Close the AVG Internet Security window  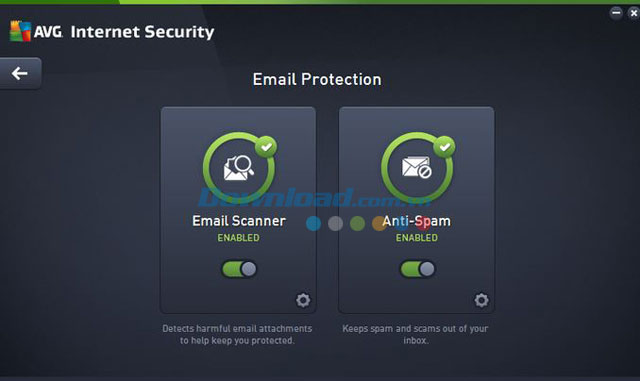634,13
